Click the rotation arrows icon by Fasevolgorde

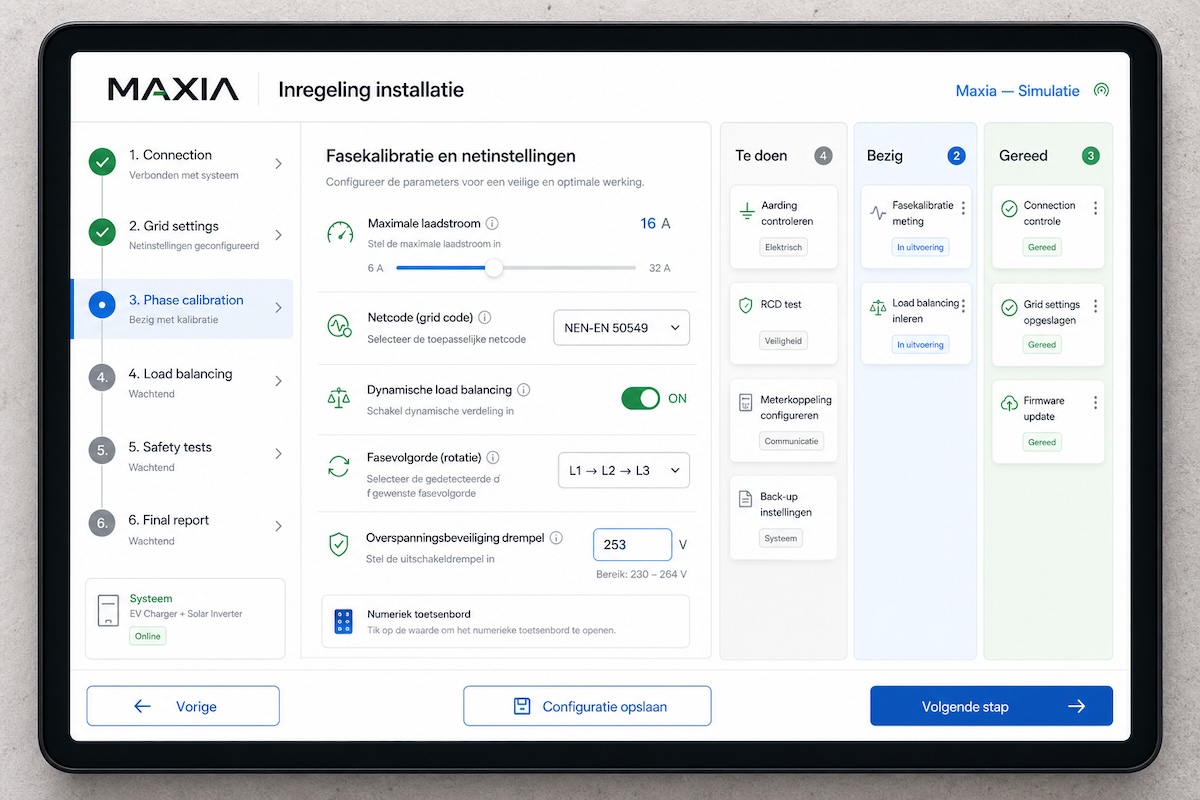(339, 466)
